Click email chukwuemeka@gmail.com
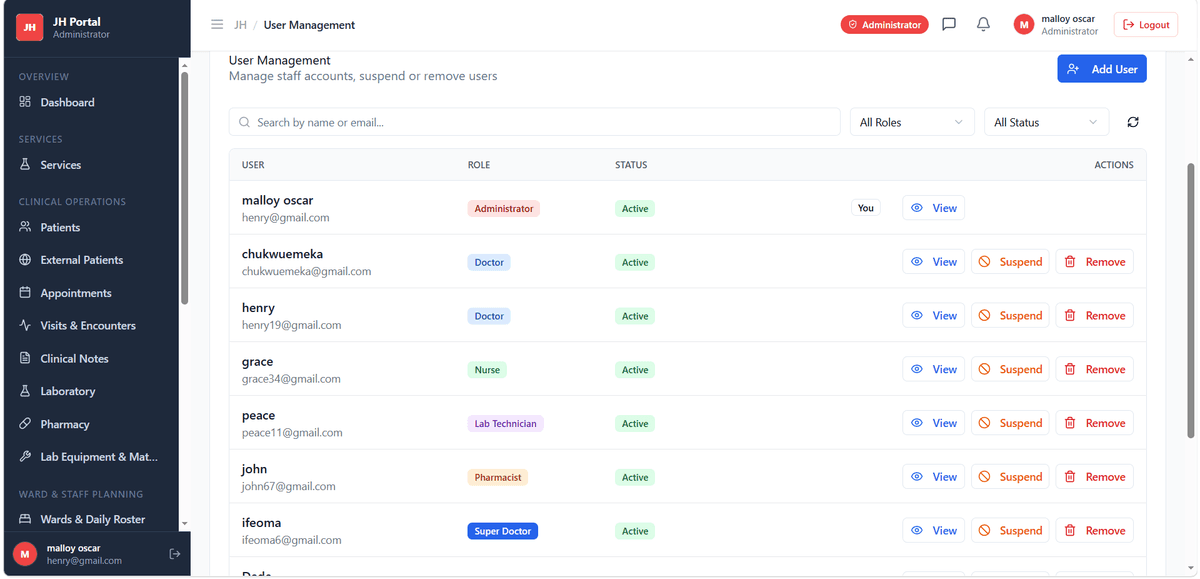 pos(307,271)
